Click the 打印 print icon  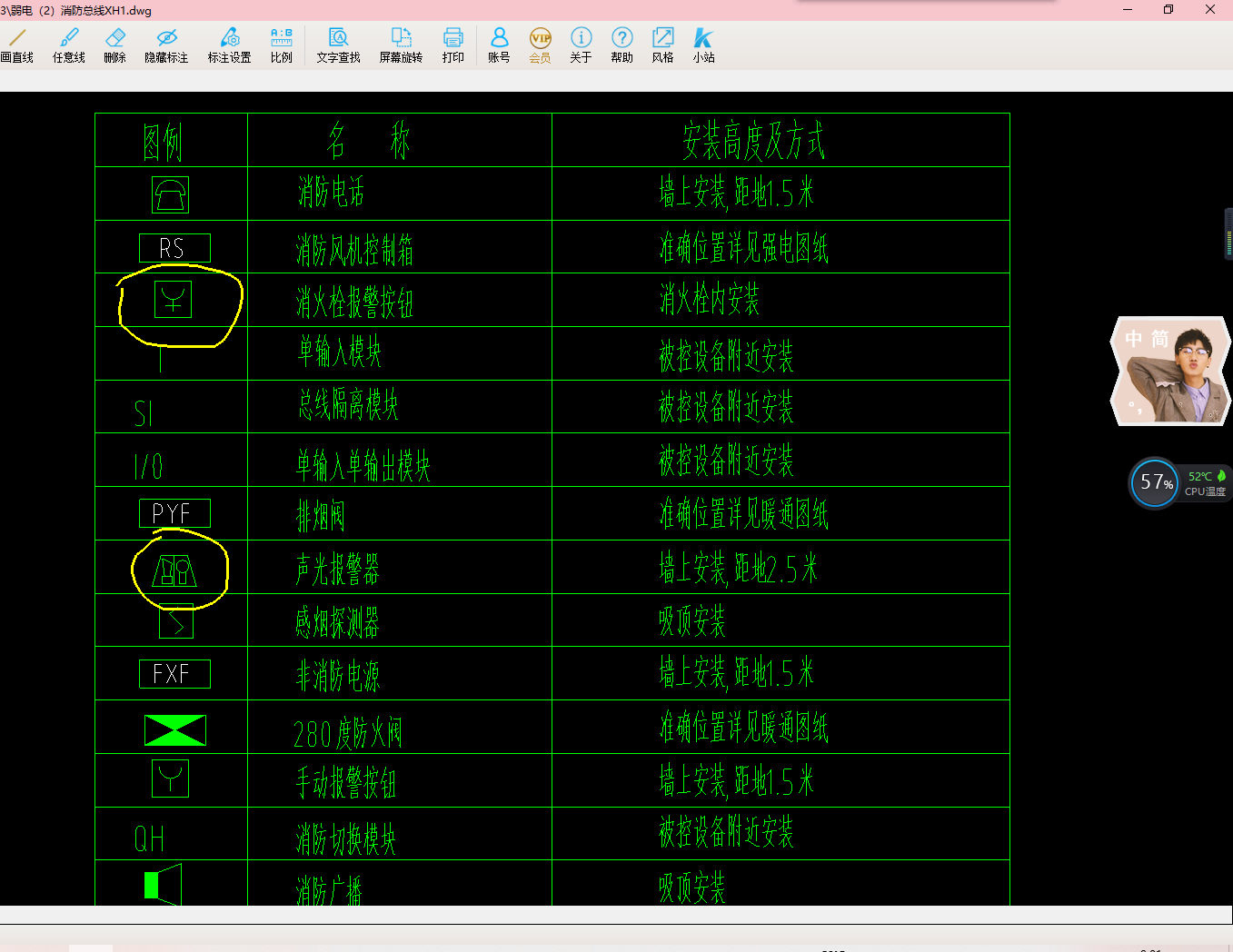coord(452,45)
